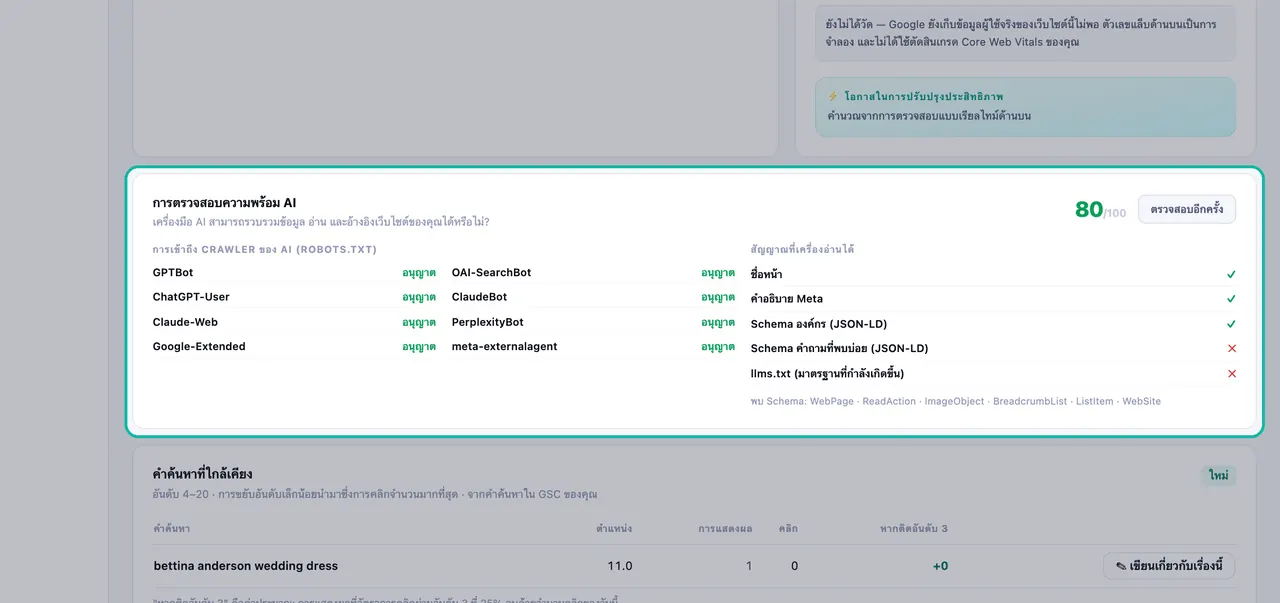Click the llms.txt (มาตรฐานที่กำลังเกิดขึ้น) label

[x=827, y=374]
